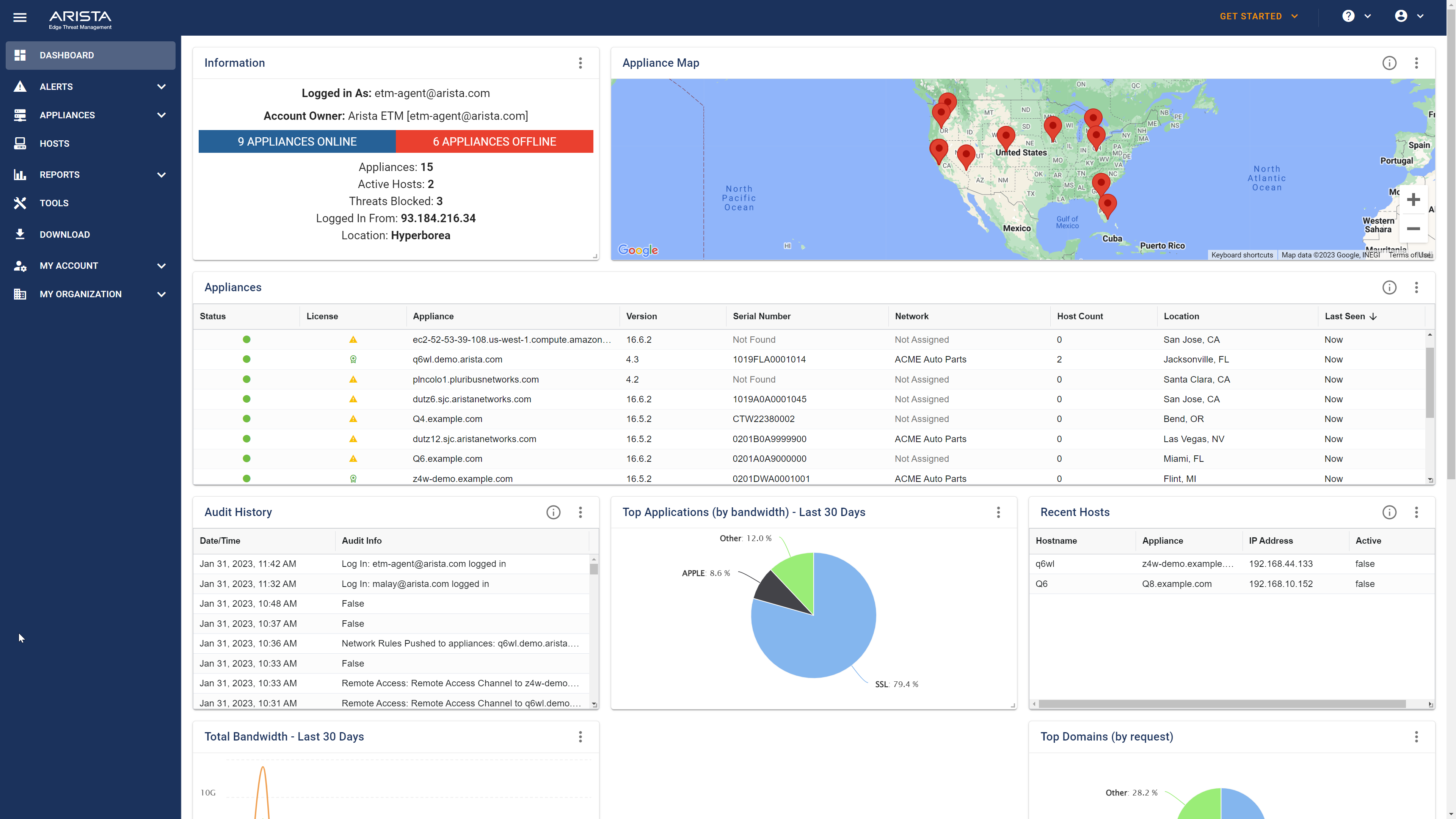Expand the Appliances sidebar section
Screen dimensions: 1456x819
point(162,115)
